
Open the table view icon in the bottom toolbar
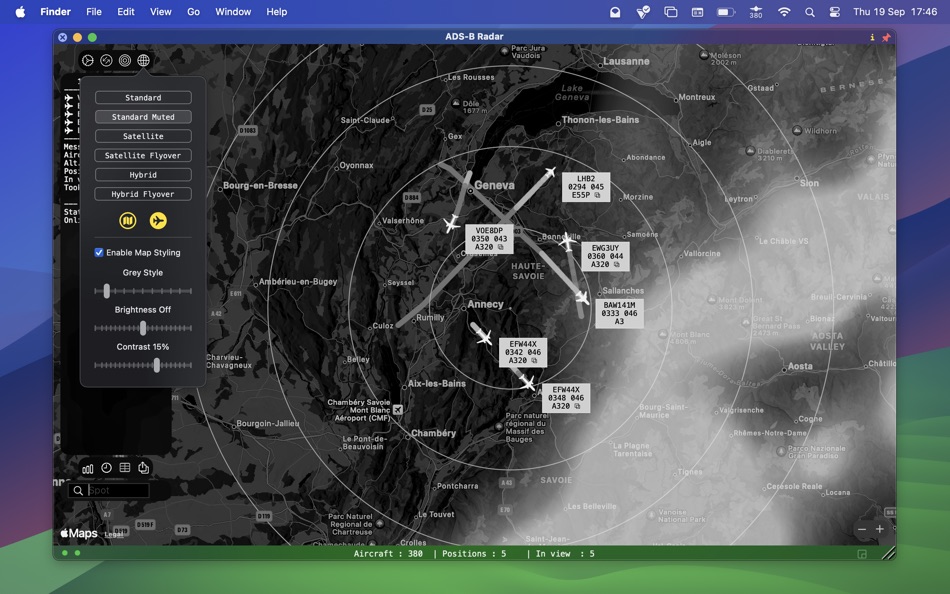[x=124, y=467]
